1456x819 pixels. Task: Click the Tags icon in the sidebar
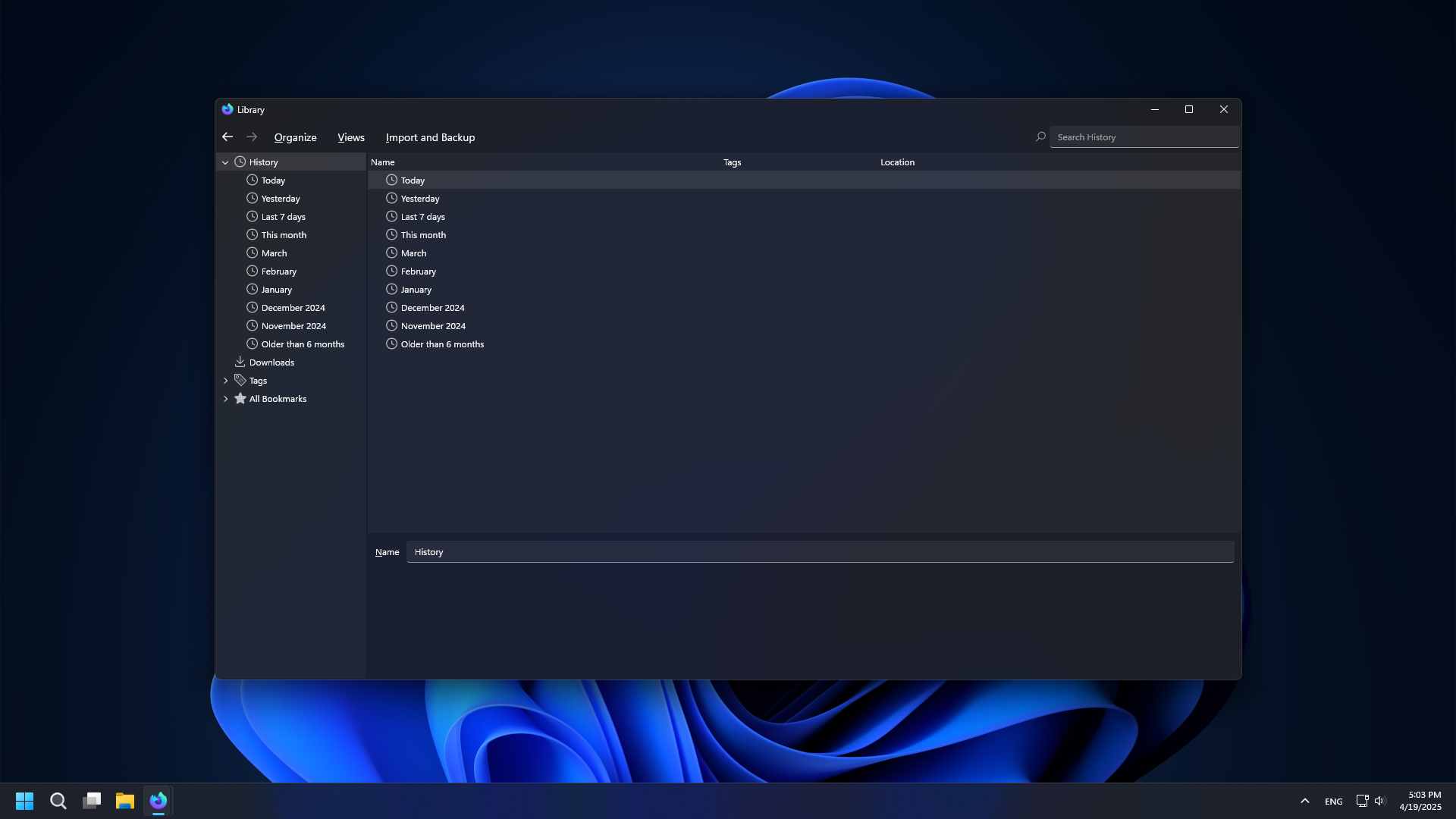tap(240, 380)
